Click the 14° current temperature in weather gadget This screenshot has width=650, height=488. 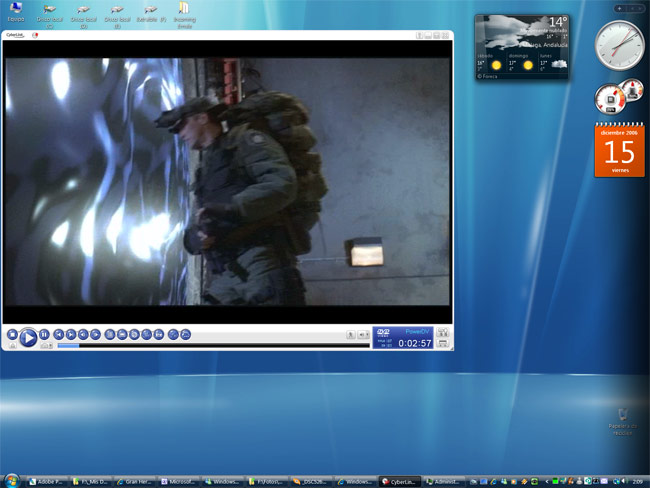558,22
